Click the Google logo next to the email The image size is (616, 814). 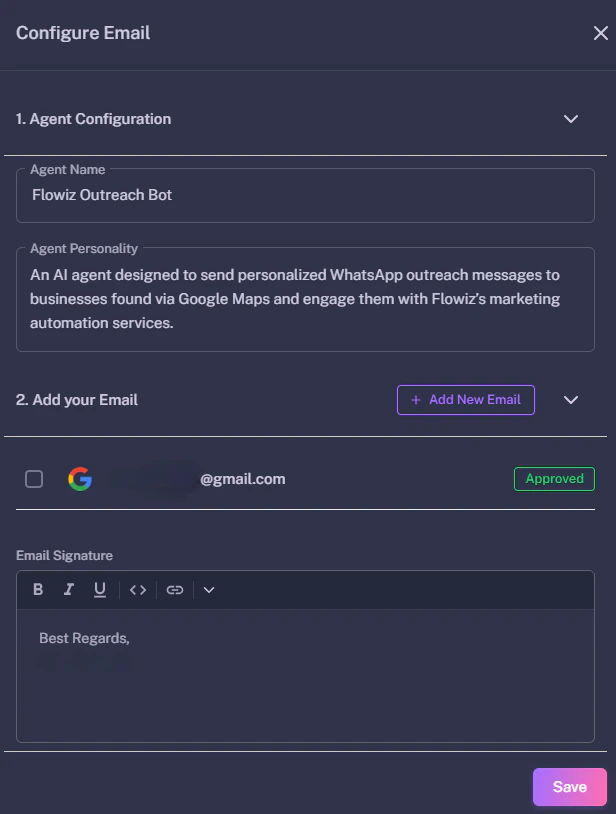click(x=80, y=479)
